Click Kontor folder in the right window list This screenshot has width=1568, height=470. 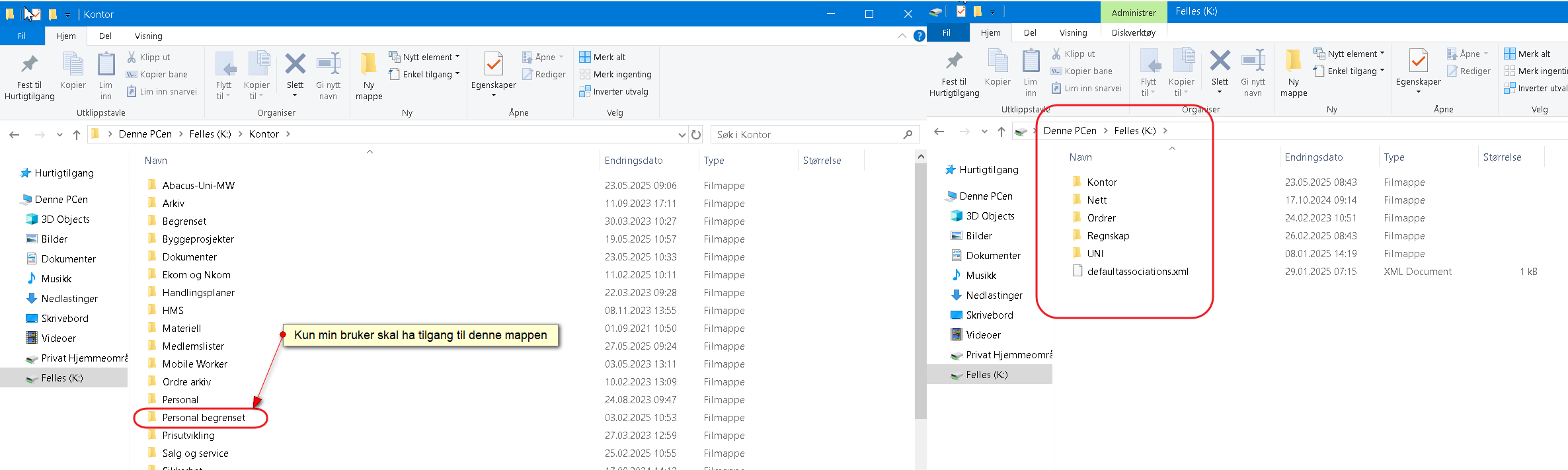tap(1101, 182)
